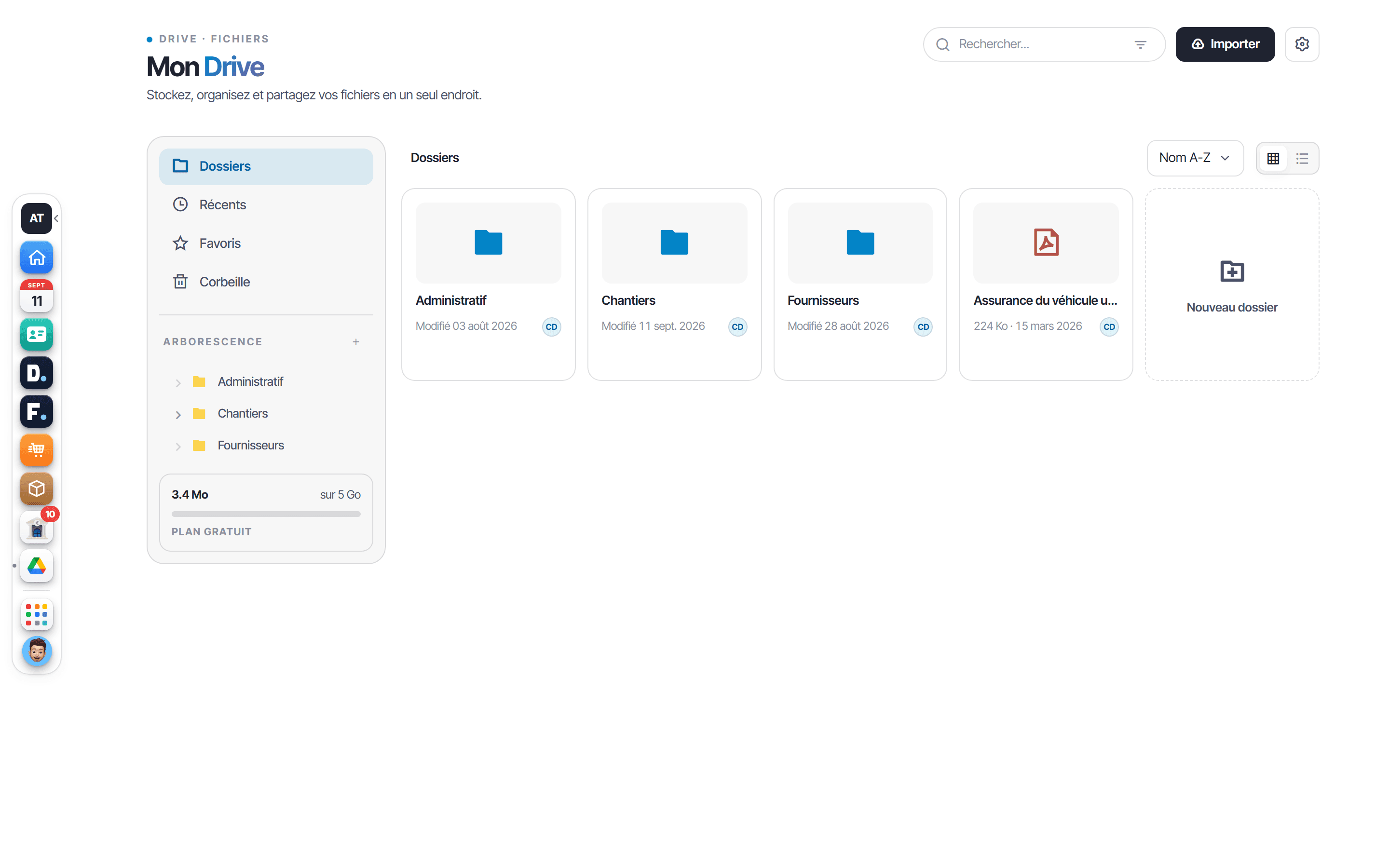Open the Home app in dock
Image resolution: width=1389 pixels, height=868 pixels.
click(x=36, y=257)
